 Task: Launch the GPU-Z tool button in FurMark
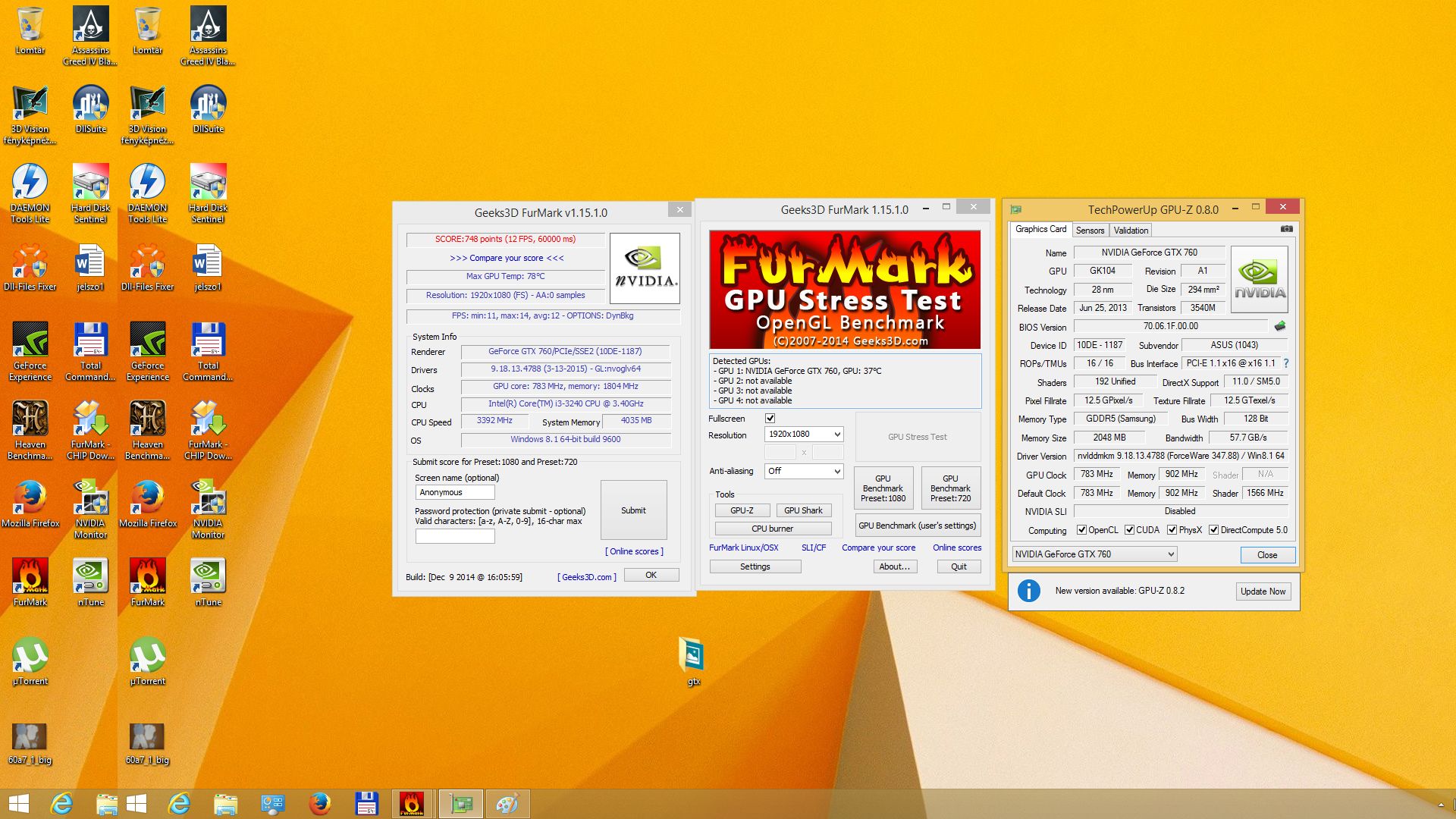742,510
